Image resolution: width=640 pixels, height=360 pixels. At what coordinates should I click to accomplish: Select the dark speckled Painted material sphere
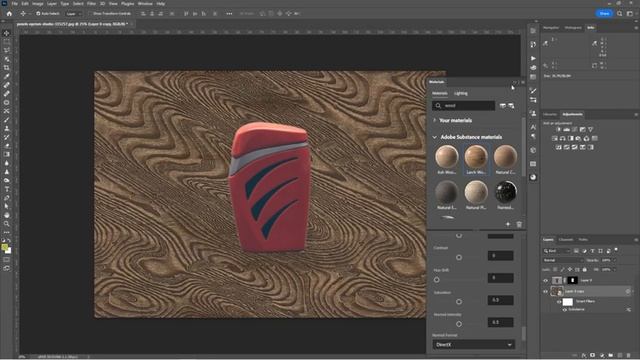[x=505, y=192]
